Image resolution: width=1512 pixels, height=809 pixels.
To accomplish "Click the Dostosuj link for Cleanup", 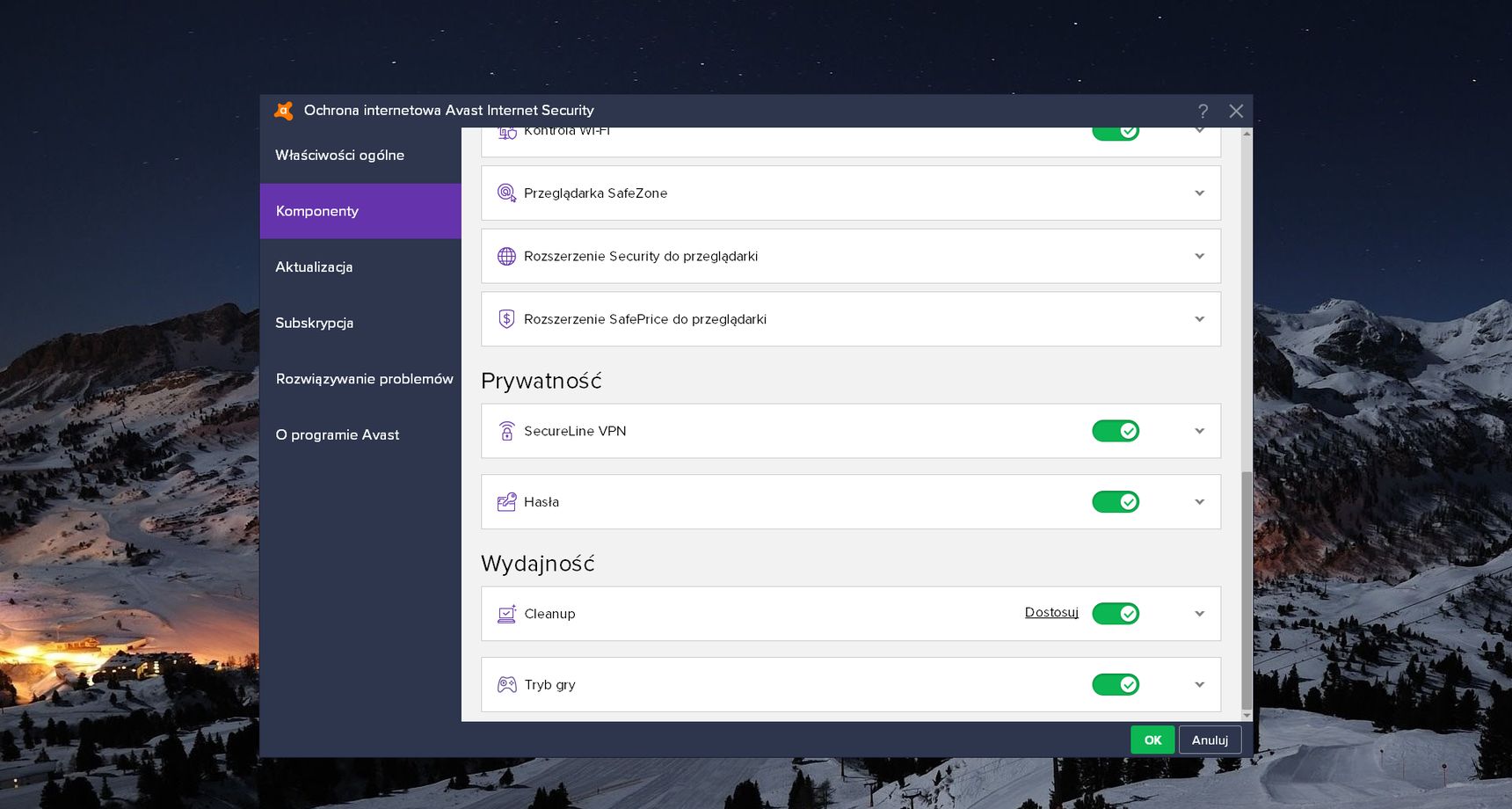I will 1051,613.
